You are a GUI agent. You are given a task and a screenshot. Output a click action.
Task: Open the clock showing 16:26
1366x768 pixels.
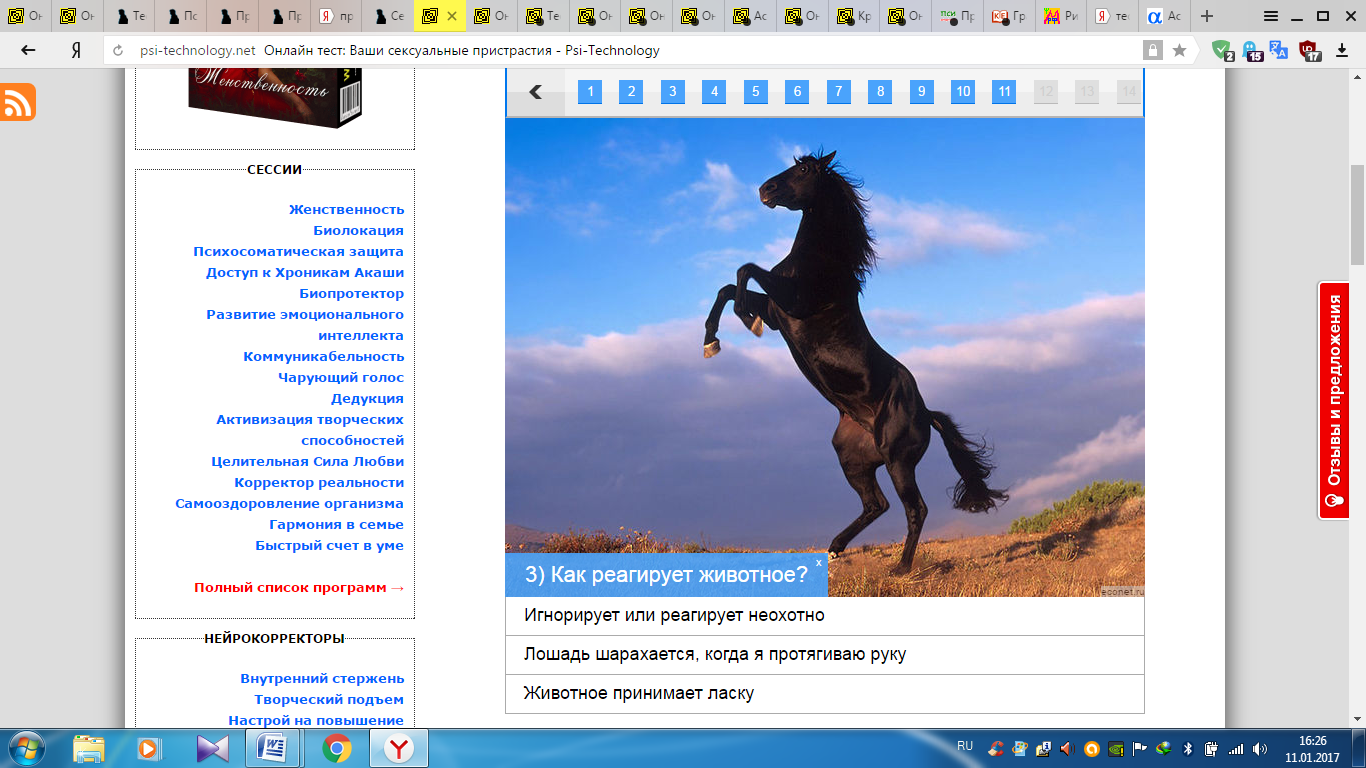[x=1313, y=741]
